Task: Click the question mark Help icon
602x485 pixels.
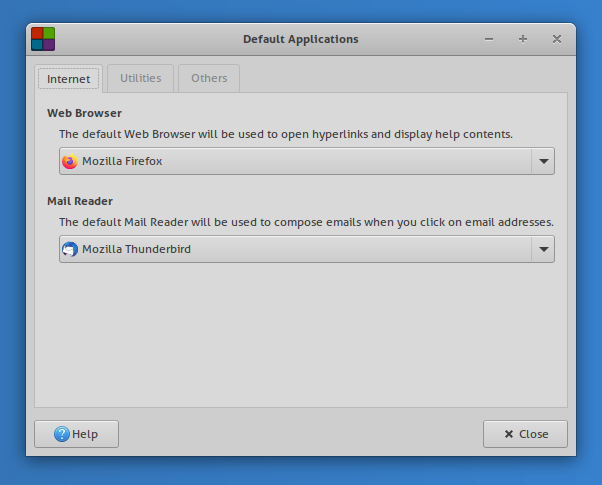Action: tap(62, 434)
